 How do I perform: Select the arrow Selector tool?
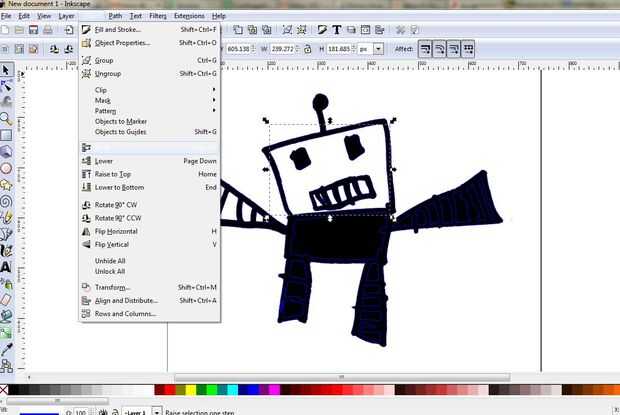(6, 70)
